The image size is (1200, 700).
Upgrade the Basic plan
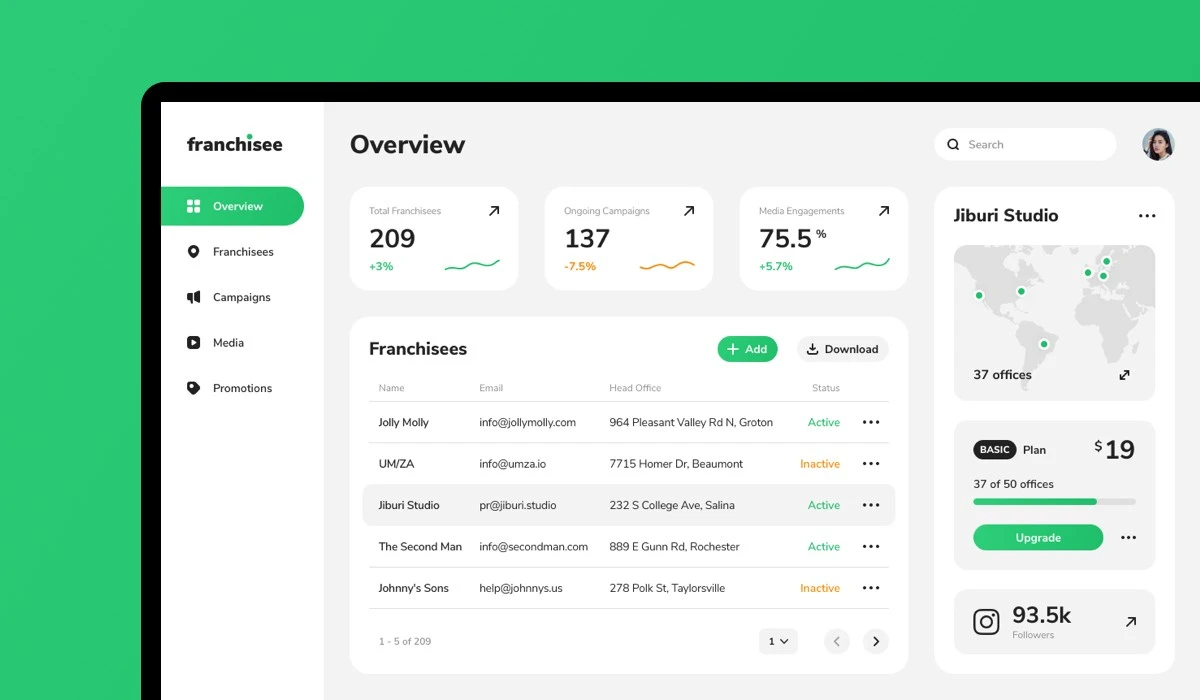pyautogui.click(x=1038, y=538)
